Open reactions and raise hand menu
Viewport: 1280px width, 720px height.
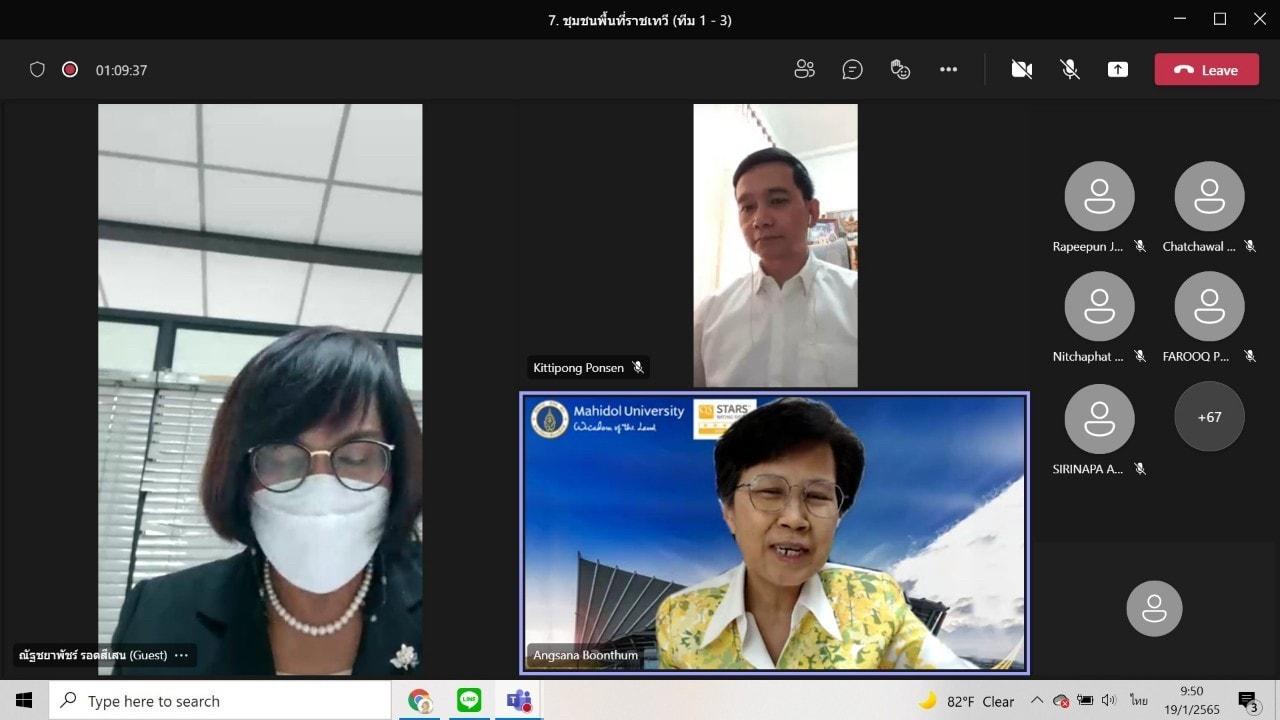[x=900, y=69]
